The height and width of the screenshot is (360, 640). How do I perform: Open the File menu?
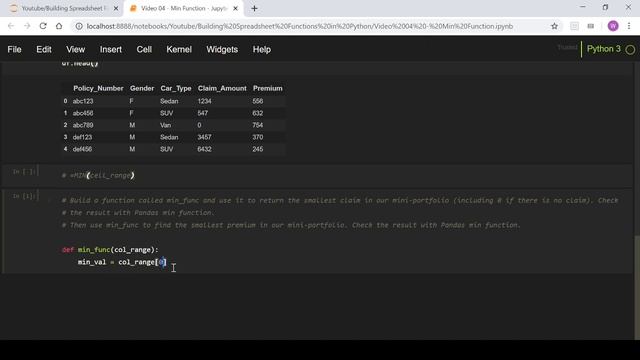point(14,49)
